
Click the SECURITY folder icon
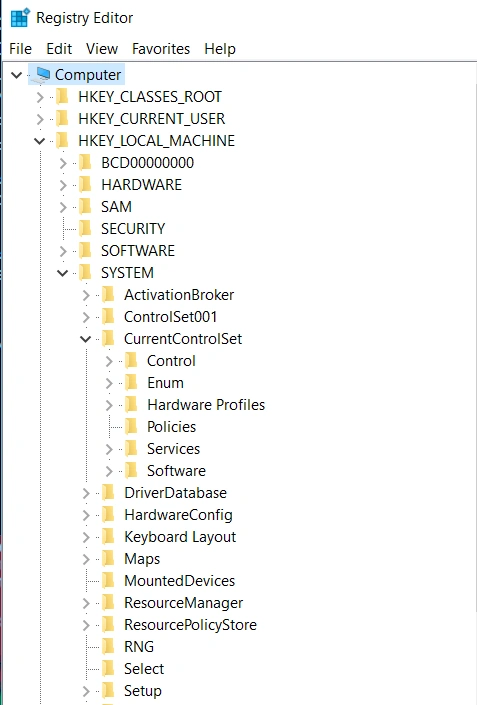click(x=85, y=228)
